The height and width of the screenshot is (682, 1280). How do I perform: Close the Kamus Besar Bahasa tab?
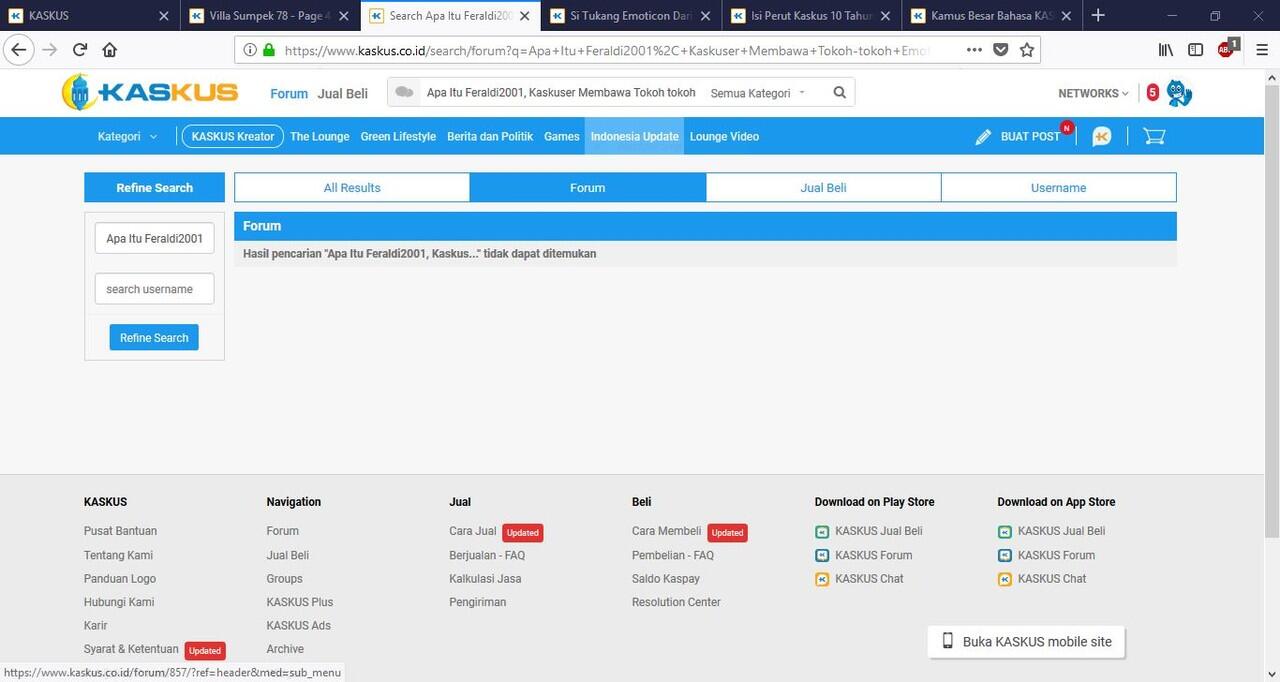pos(1065,16)
